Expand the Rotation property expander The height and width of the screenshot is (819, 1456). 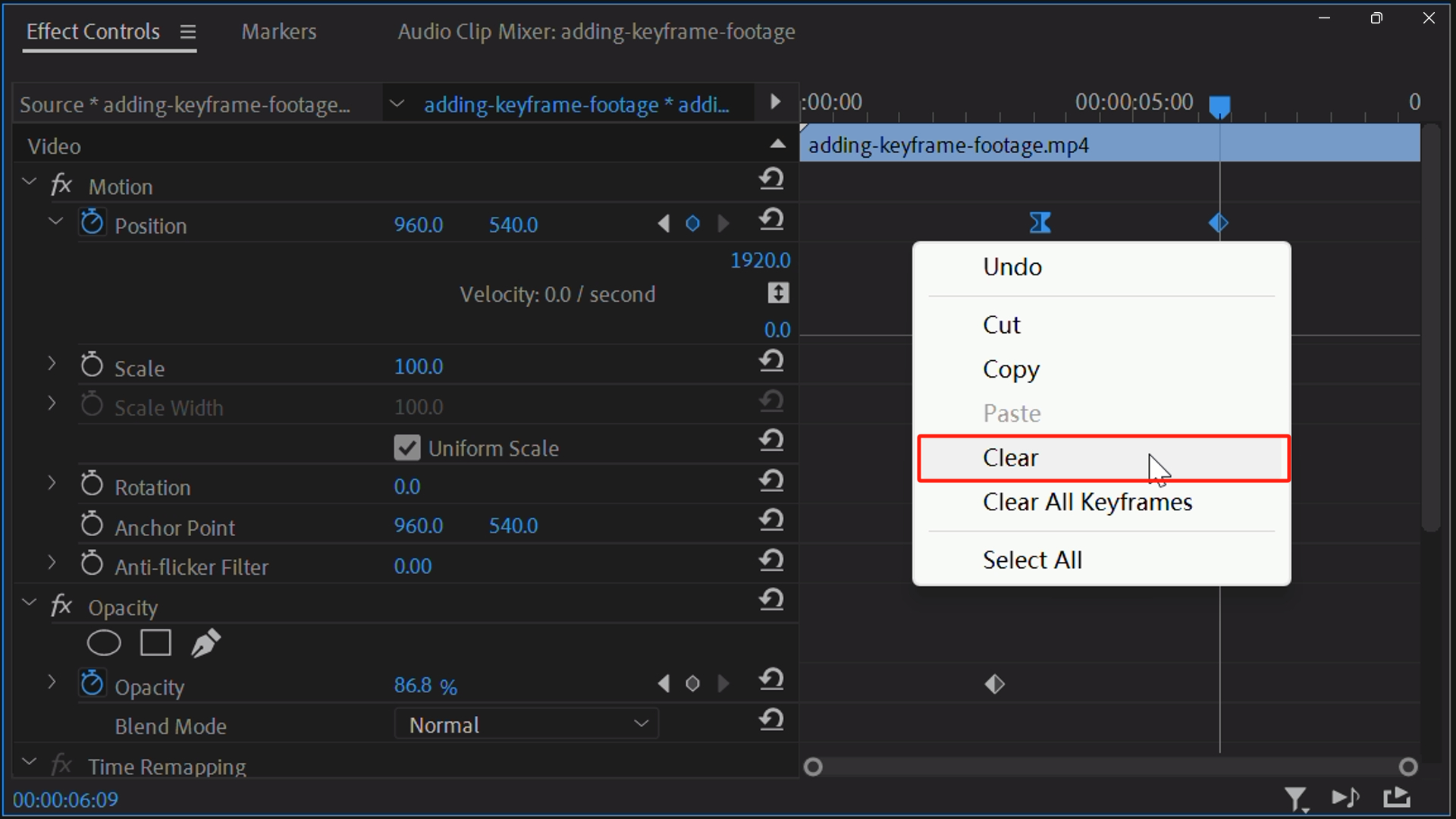pos(51,483)
